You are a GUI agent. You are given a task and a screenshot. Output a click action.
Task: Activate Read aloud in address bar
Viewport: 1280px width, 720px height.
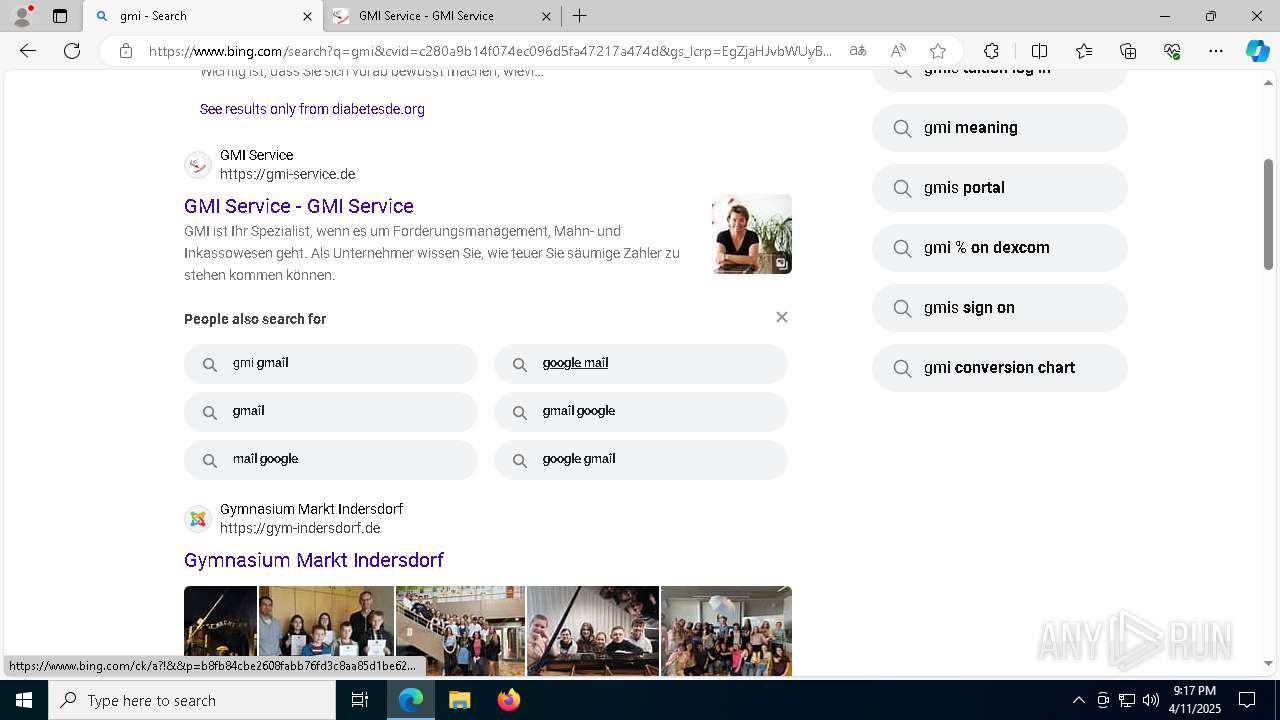(x=898, y=51)
